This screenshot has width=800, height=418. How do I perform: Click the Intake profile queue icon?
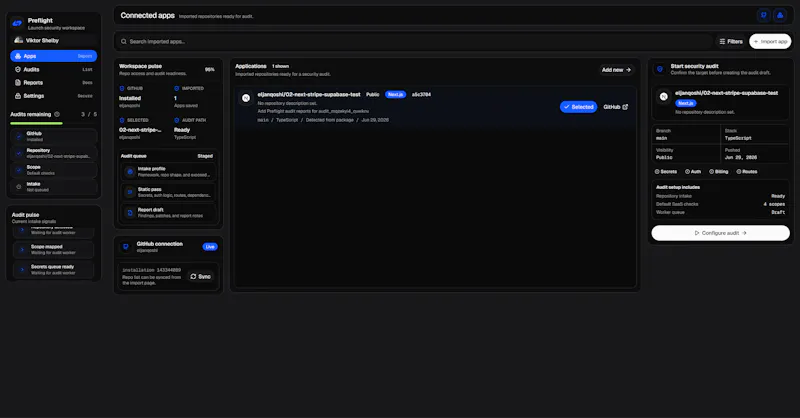coord(130,172)
